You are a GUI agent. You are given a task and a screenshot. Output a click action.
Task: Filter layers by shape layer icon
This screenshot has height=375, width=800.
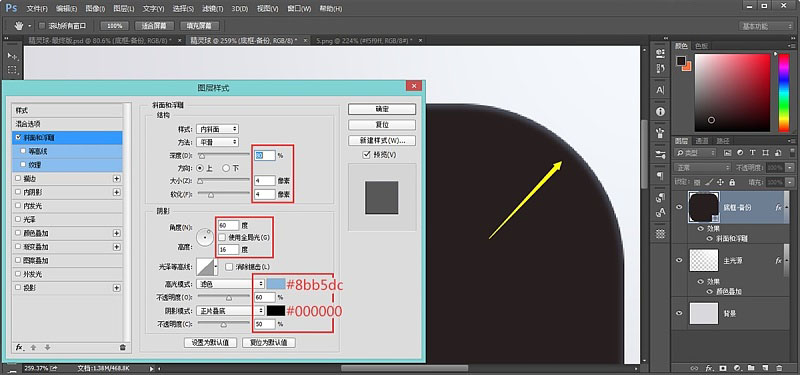pyautogui.click(x=764, y=153)
